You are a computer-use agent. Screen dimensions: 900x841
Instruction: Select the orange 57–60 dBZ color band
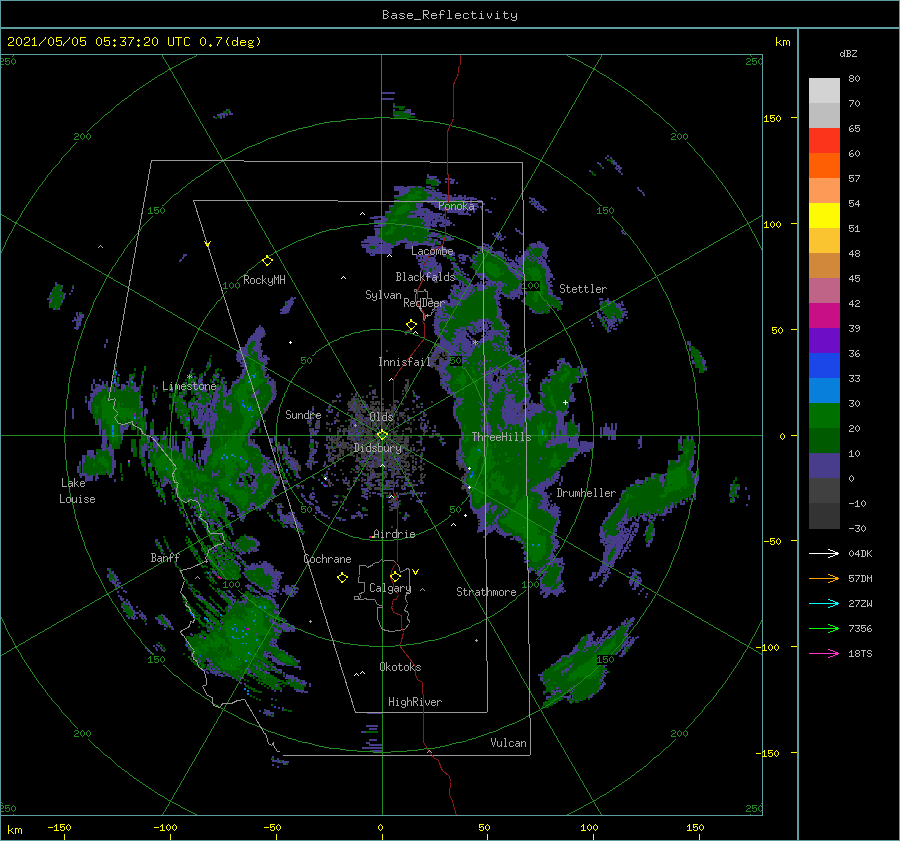tap(824, 166)
